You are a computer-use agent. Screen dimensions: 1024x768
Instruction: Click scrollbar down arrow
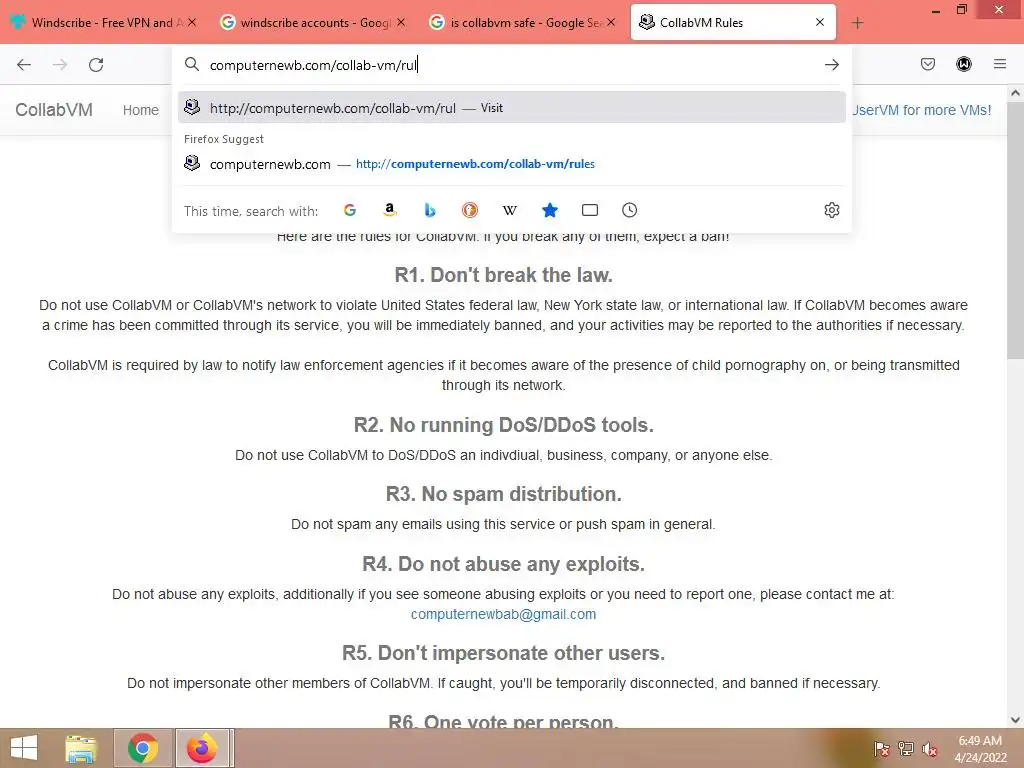[1015, 720]
